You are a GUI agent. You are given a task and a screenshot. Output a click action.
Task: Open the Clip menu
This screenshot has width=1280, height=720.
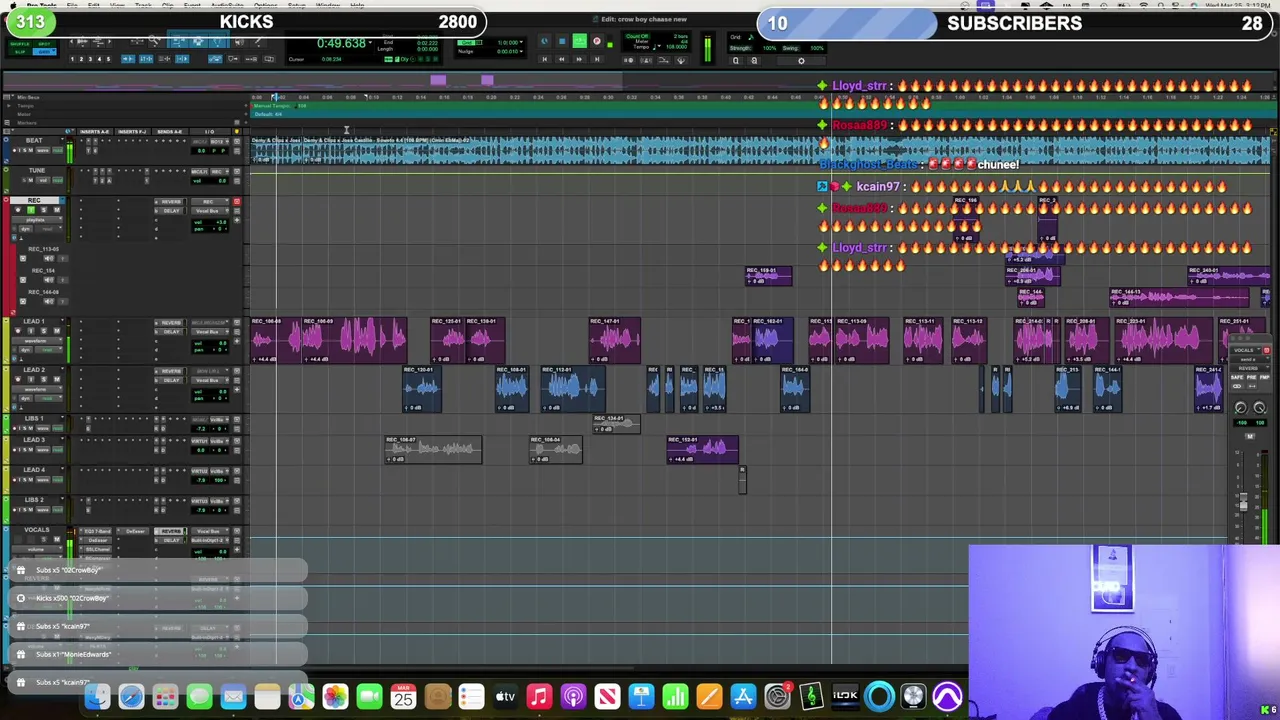tap(167, 5)
